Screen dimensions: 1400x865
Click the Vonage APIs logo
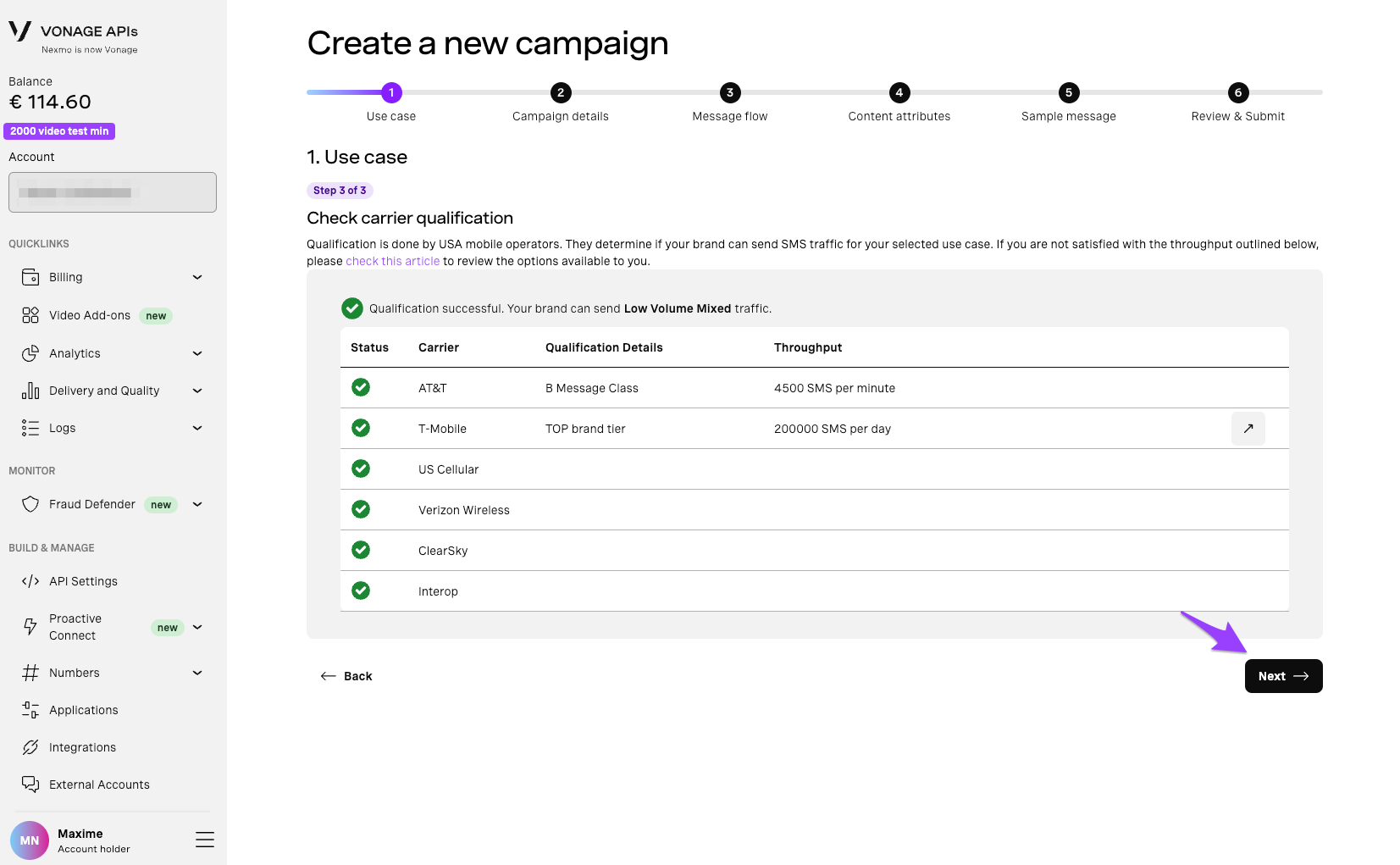(x=73, y=36)
